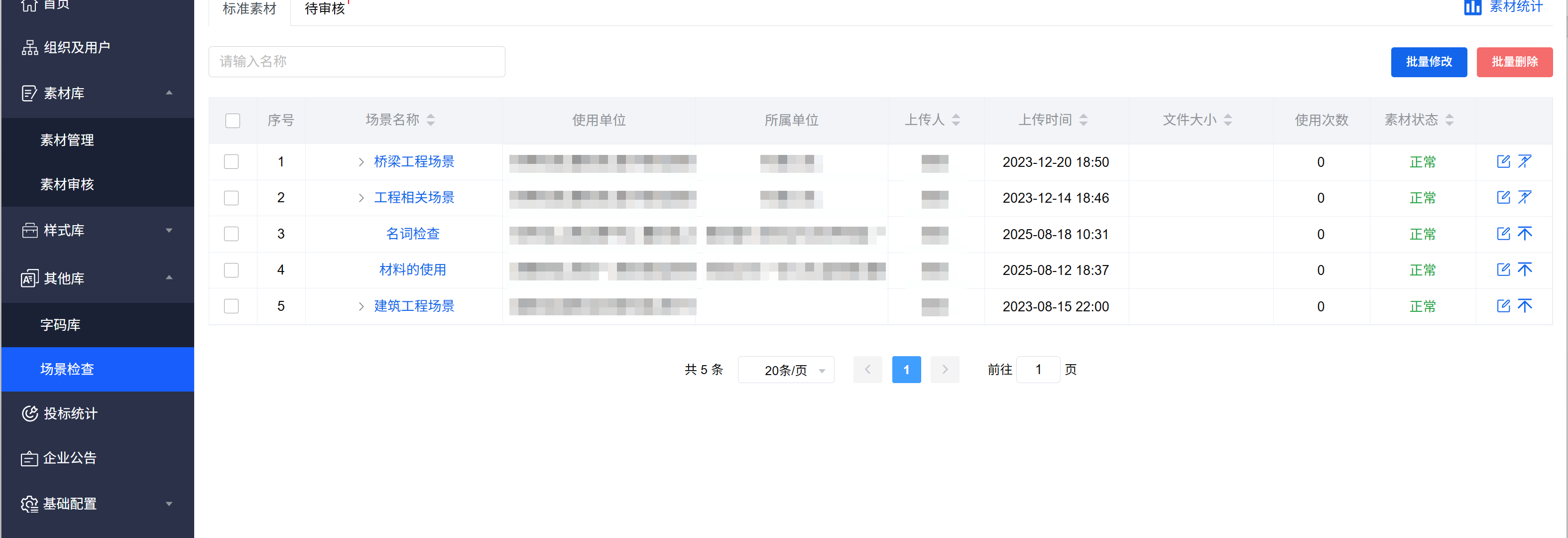This screenshot has height=538, width=1568.
Task: Click unpin-from-top icon for 工程相关场景 row
Action: tap(1524, 197)
